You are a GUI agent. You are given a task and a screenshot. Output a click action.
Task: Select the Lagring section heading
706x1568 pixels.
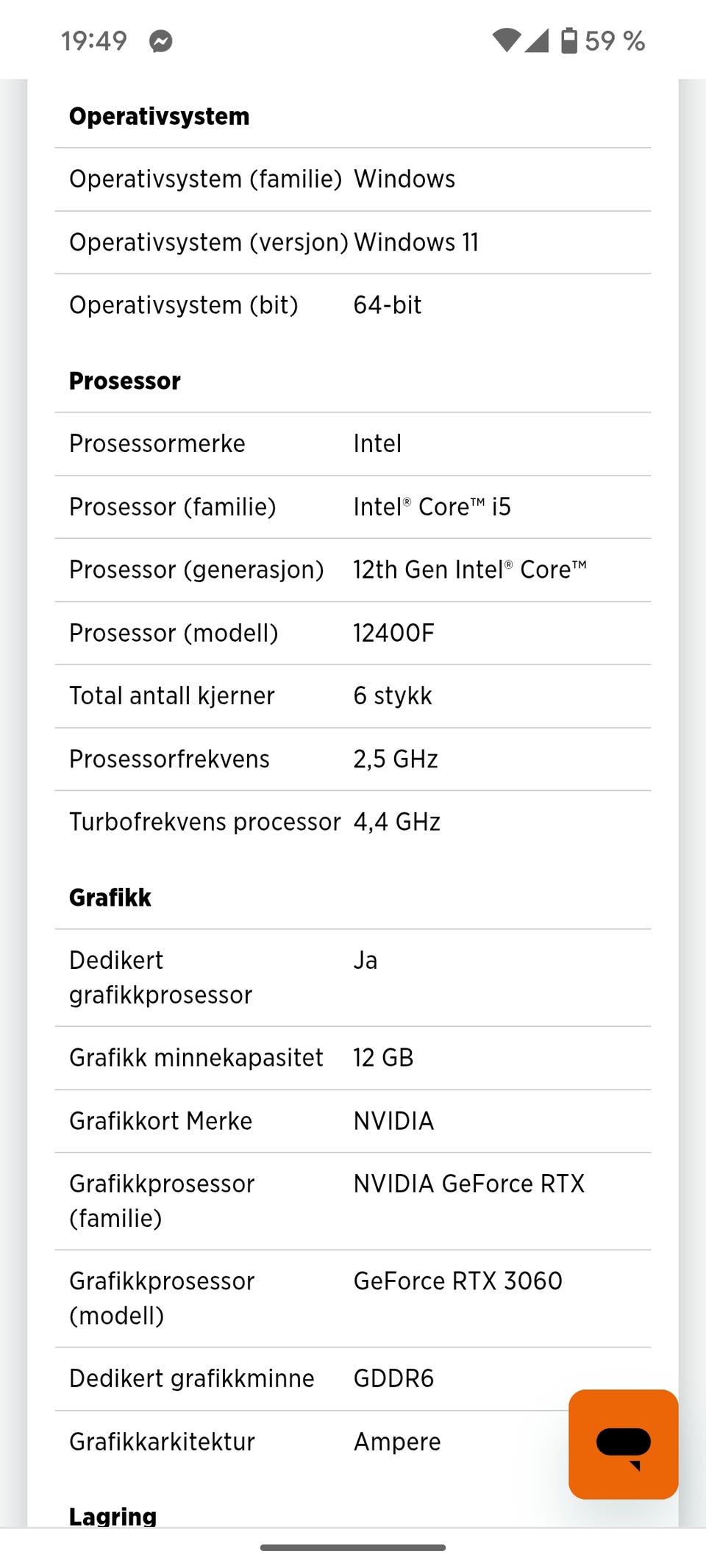click(113, 1516)
